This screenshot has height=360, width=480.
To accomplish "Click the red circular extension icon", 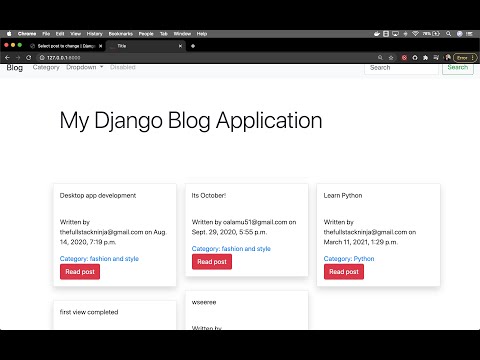I will [x=404, y=58].
